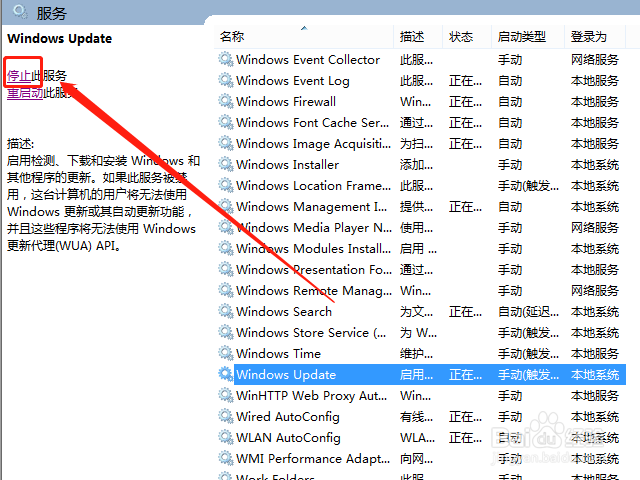This screenshot has height=480, width=640.
Task: Click the gear icon of selected Windows Update
Action: click(x=226, y=374)
